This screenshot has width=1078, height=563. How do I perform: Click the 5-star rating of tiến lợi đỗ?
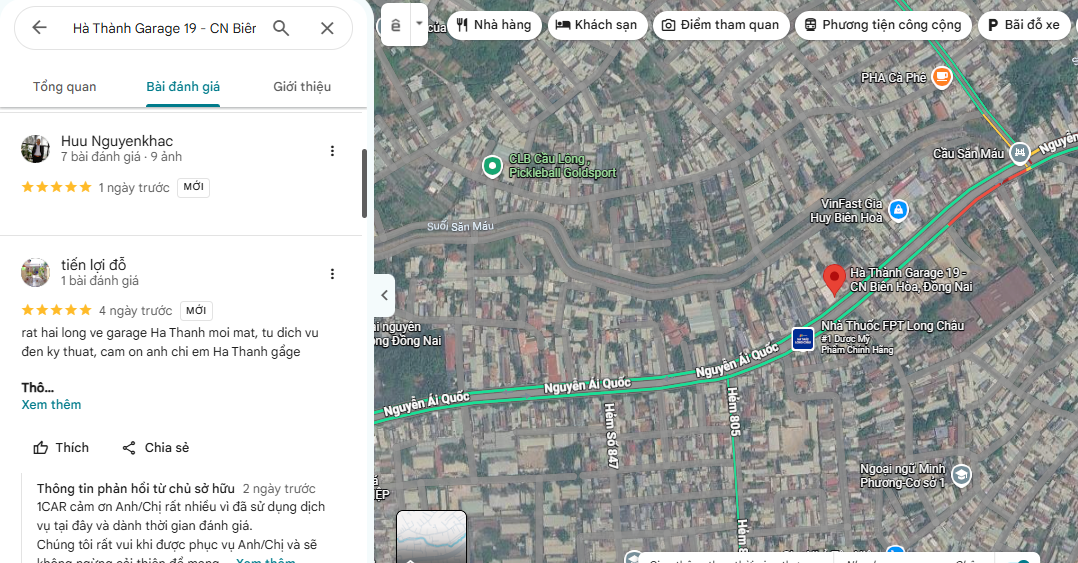point(56,310)
